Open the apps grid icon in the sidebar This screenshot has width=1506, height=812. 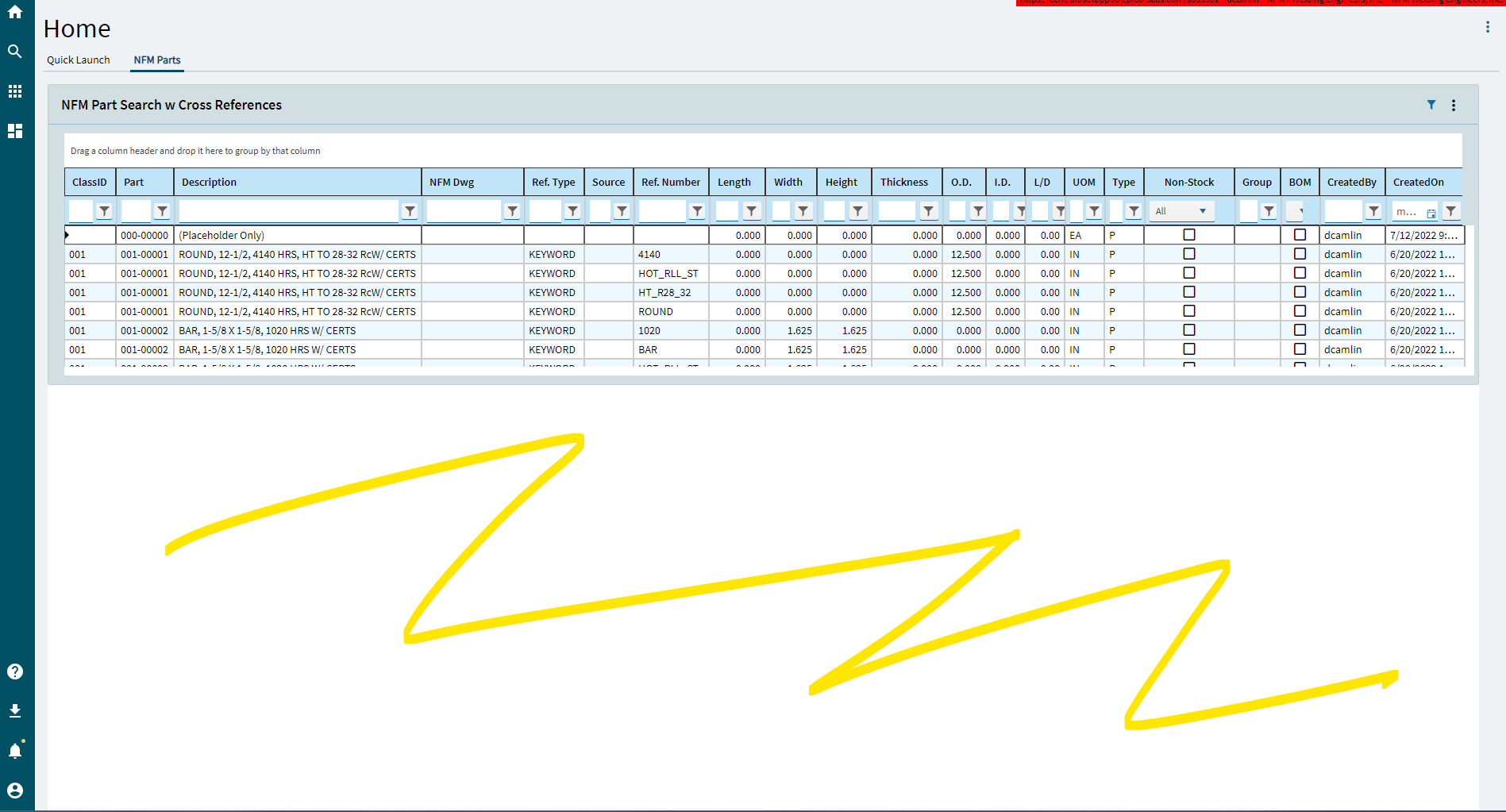(x=14, y=91)
